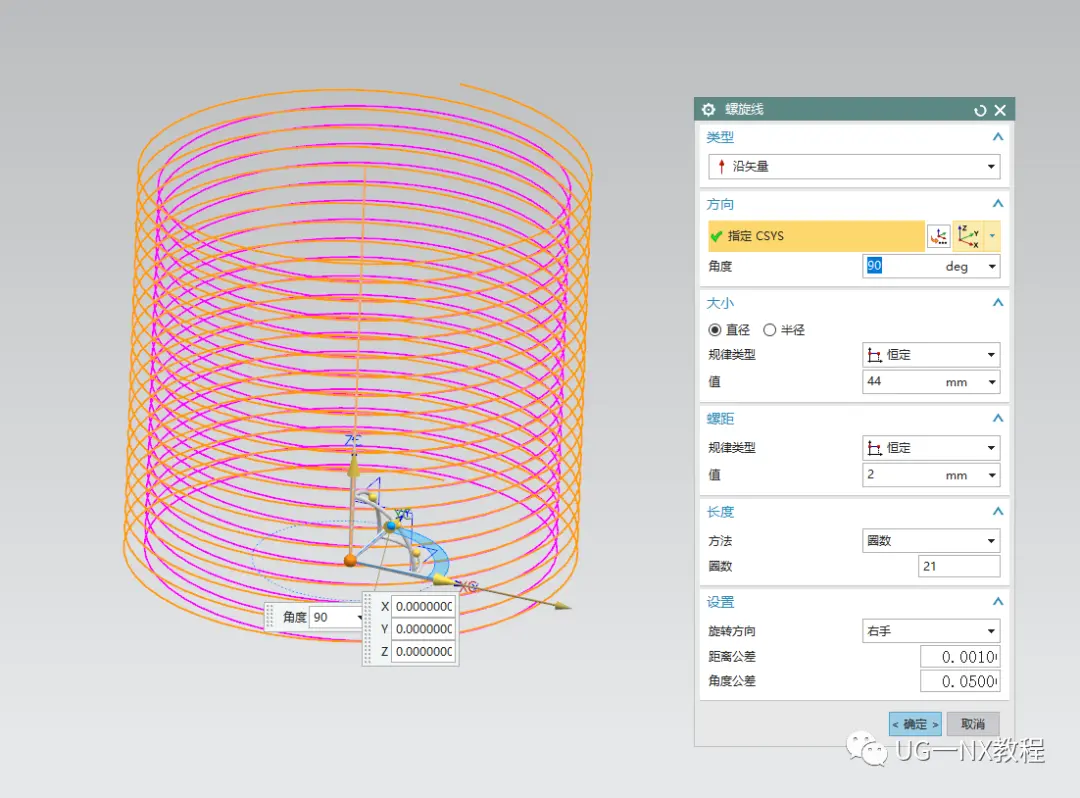Click the 取消 button
The height and width of the screenshot is (798, 1080).
click(973, 724)
